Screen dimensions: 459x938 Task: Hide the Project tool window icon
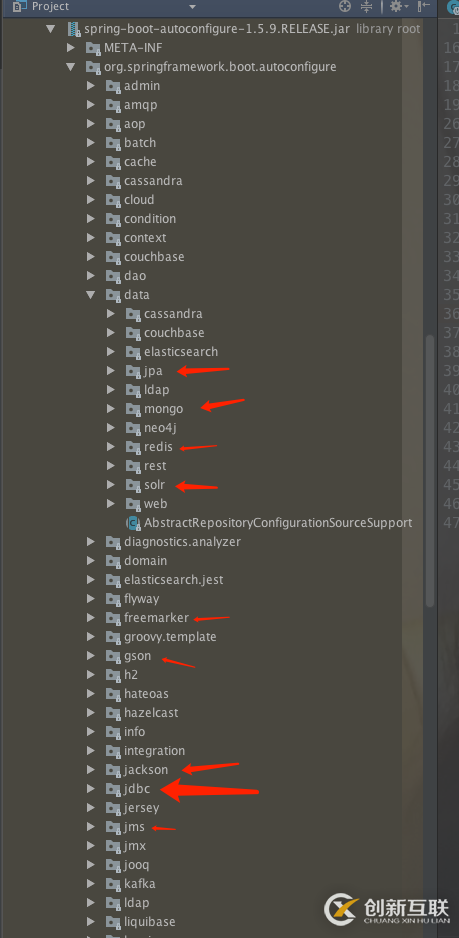[x=424, y=6]
